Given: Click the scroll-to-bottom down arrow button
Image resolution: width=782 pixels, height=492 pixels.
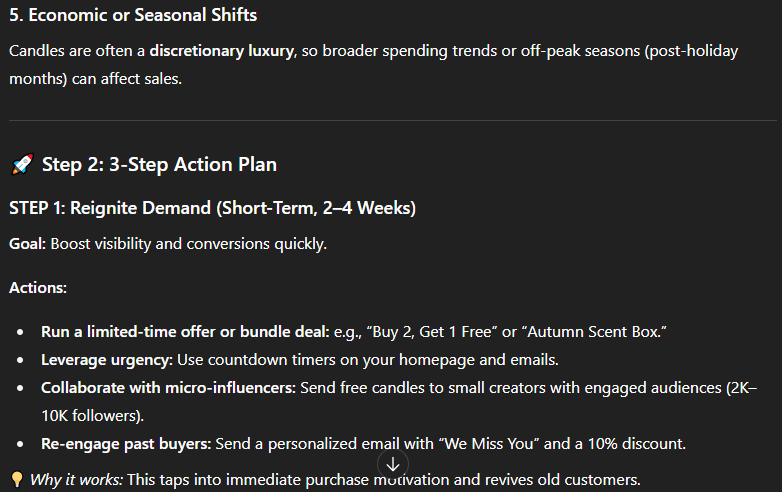Looking at the screenshot, I should (x=393, y=464).
